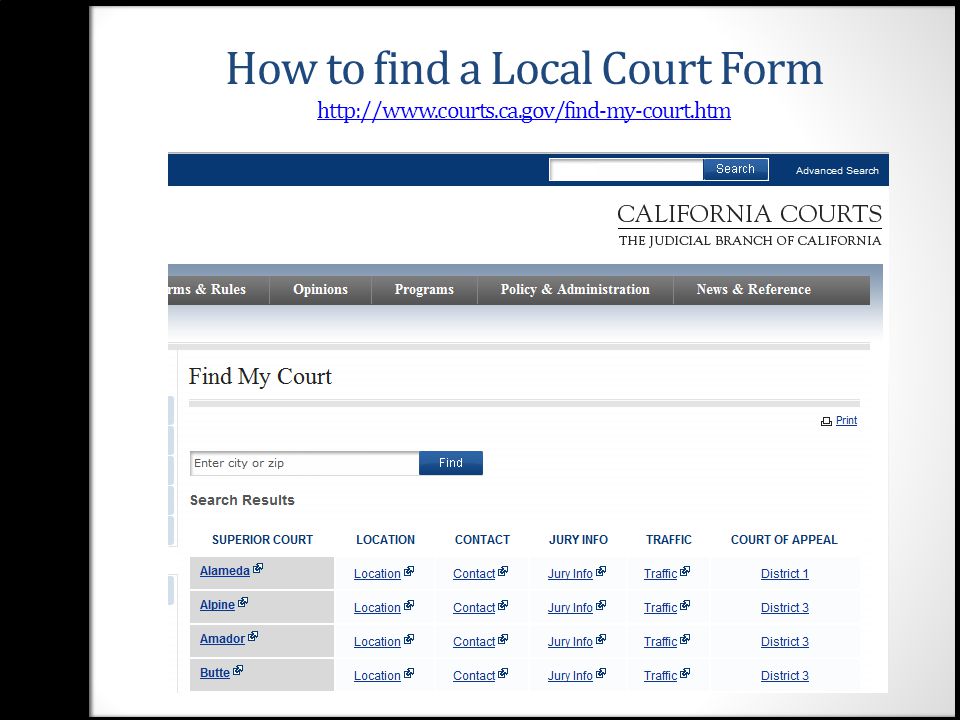The image size is (960, 720).
Task: Open Contact link for Alameda
Action: click(x=474, y=574)
